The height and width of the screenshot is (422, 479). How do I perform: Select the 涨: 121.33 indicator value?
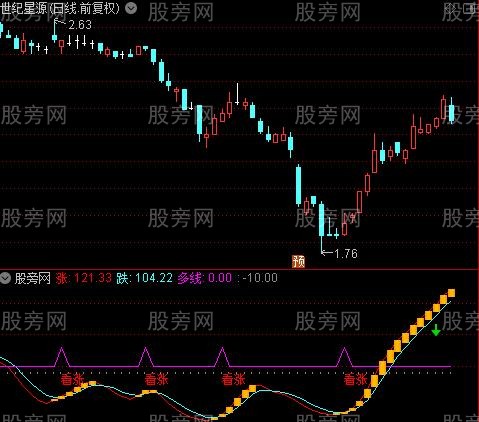tap(84, 278)
